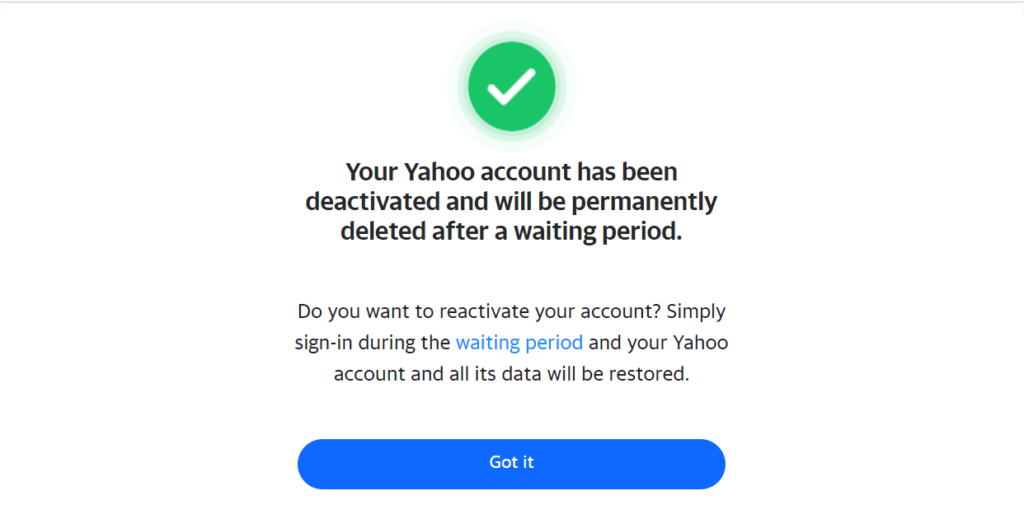Click heading line "deleted after a waiting period."
The height and width of the screenshot is (505, 1024).
[511, 232]
